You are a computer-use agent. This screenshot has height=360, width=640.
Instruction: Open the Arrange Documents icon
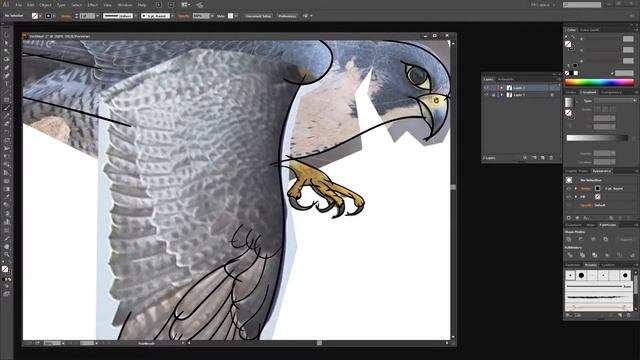[186, 5]
